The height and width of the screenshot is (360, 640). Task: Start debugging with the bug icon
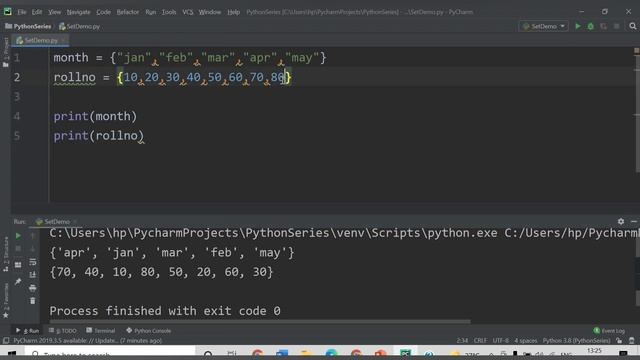591,26
